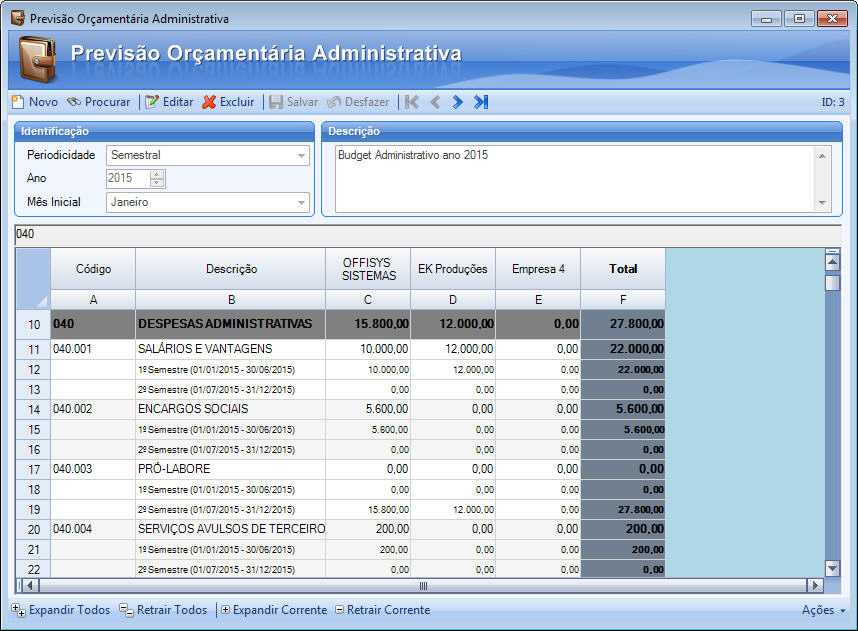
Task: Select EK Produções column header
Action: (x=453, y=269)
